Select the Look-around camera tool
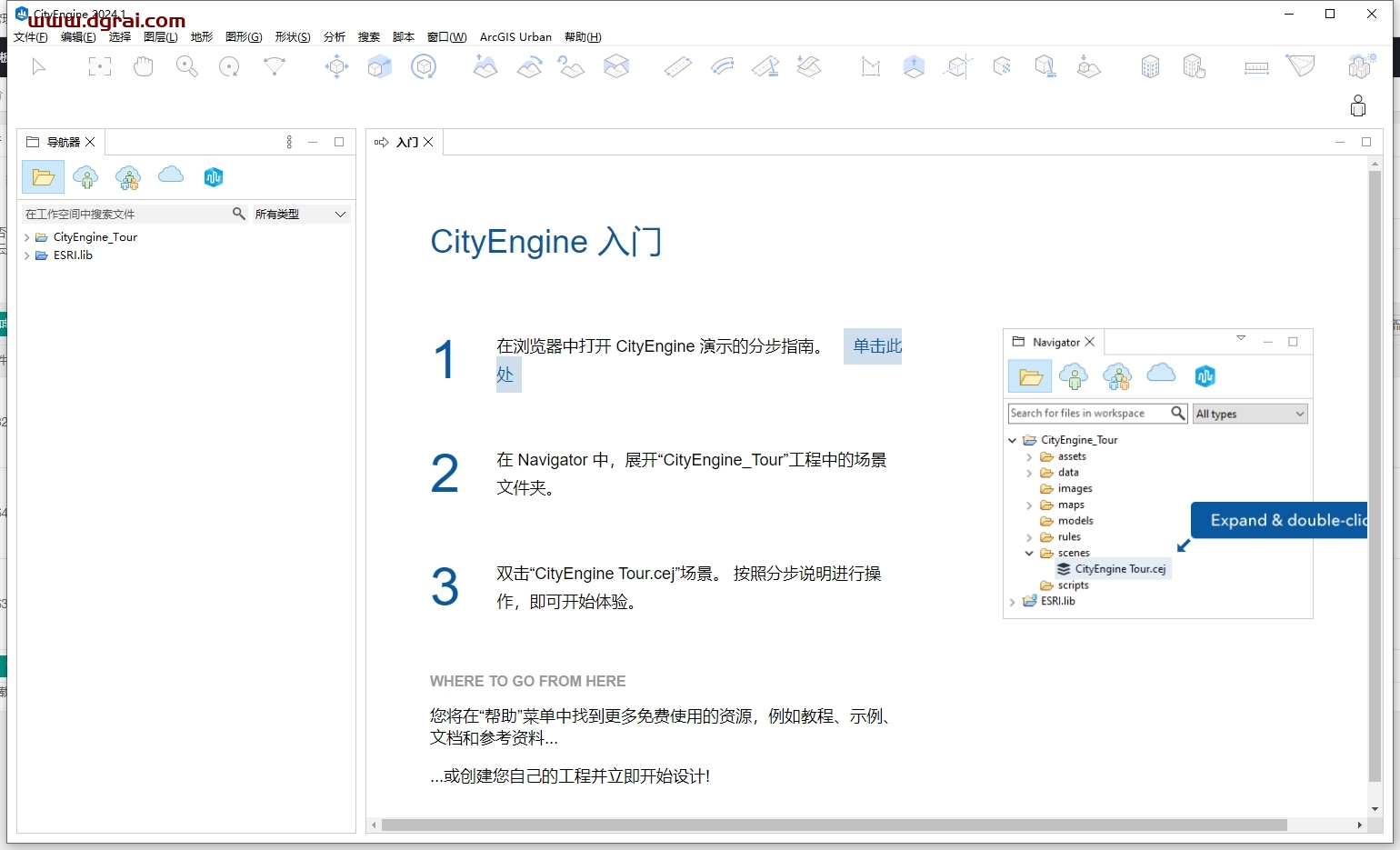The height and width of the screenshot is (850, 1400). click(274, 66)
